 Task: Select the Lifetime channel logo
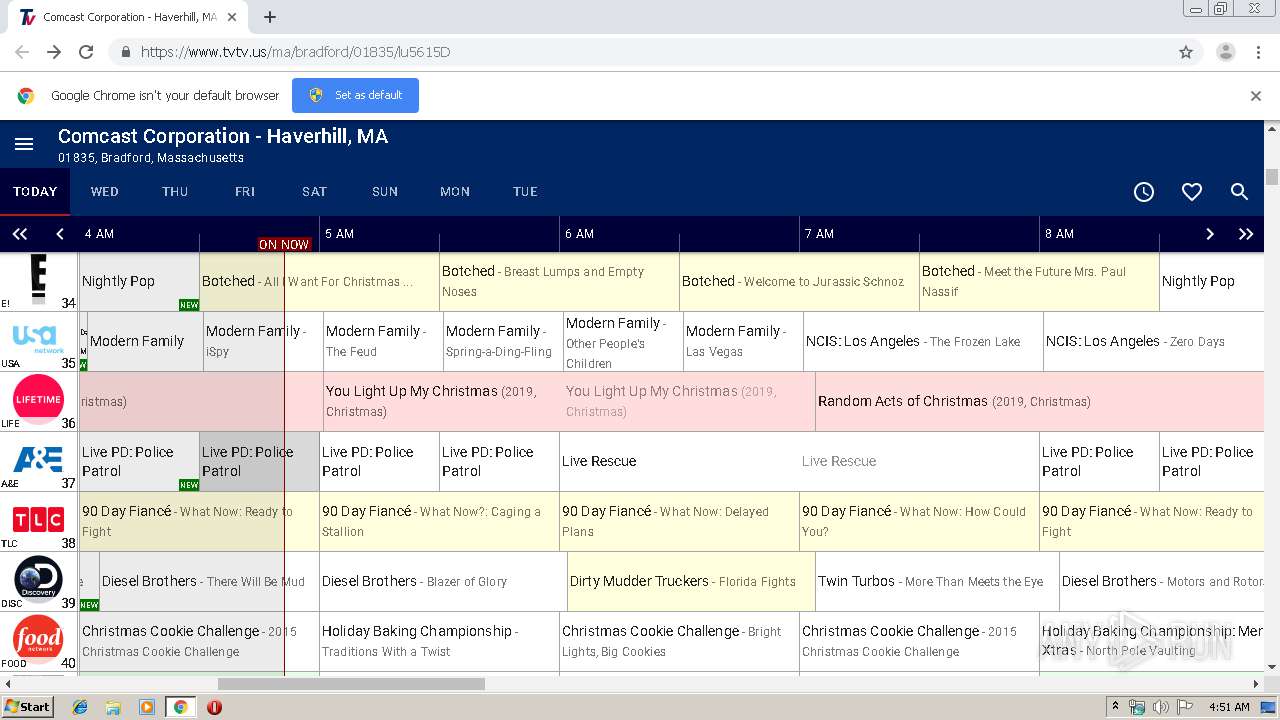pyautogui.click(x=38, y=398)
